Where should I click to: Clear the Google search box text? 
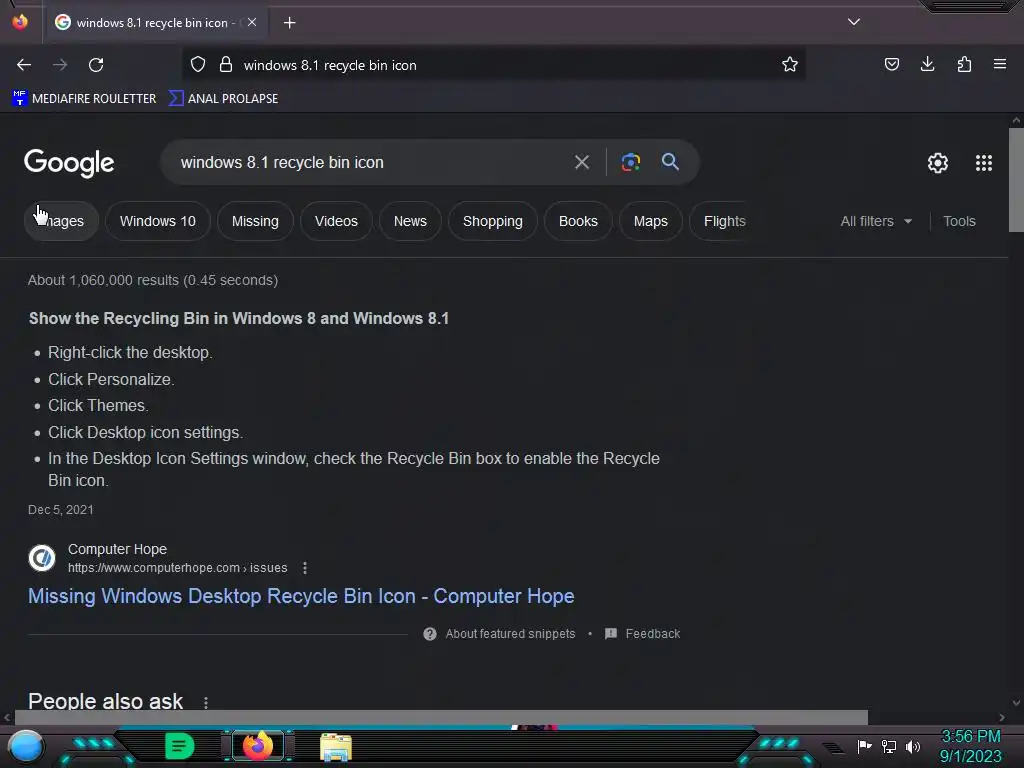pyautogui.click(x=582, y=162)
